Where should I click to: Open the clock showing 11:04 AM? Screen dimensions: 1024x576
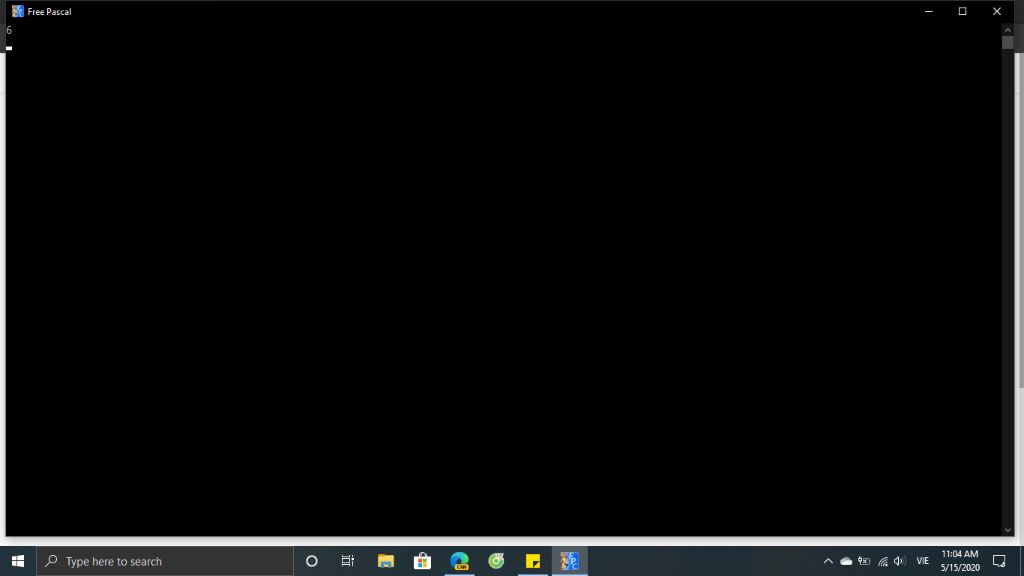click(960, 561)
